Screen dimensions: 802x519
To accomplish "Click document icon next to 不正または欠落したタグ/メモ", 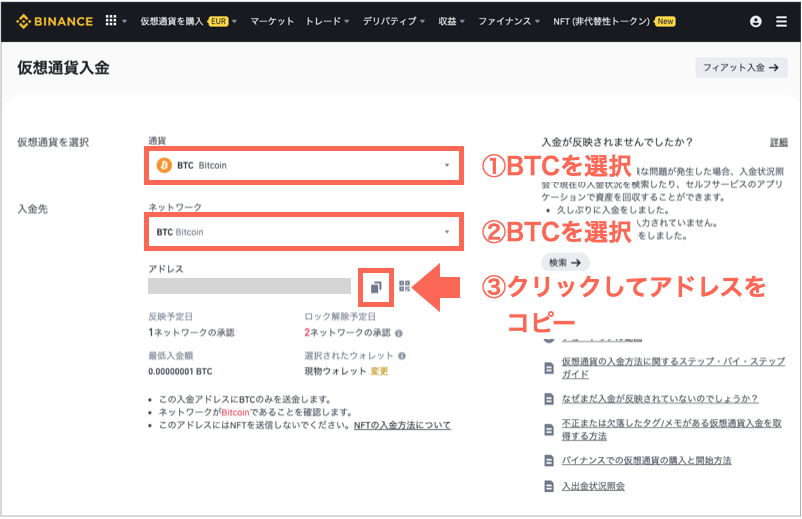I will [549, 430].
